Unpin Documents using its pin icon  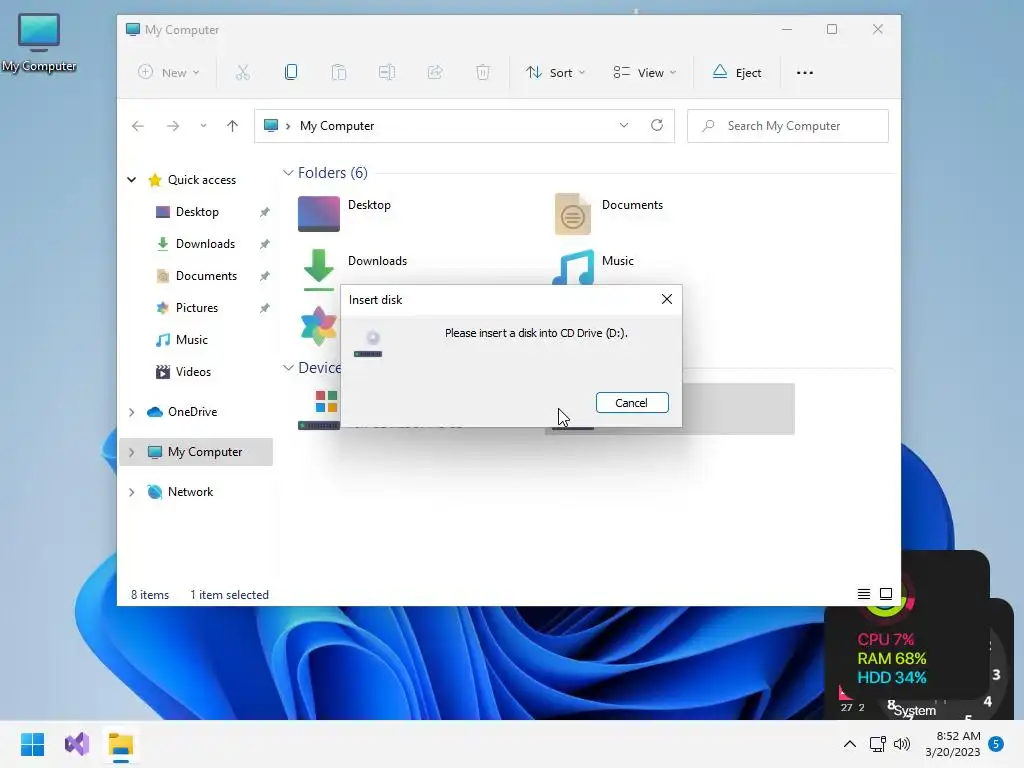coord(264,276)
